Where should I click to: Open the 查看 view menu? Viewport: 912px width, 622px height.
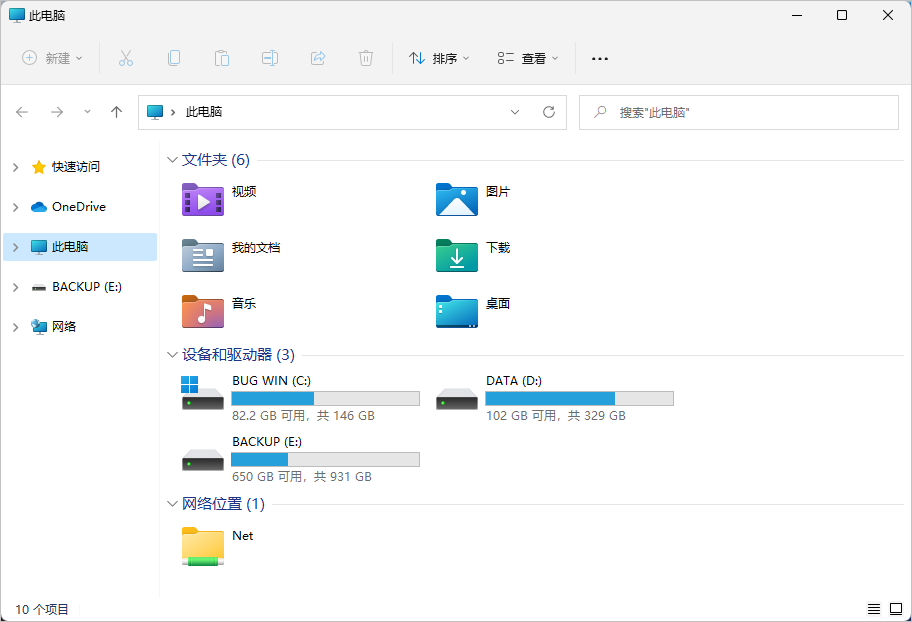528,58
